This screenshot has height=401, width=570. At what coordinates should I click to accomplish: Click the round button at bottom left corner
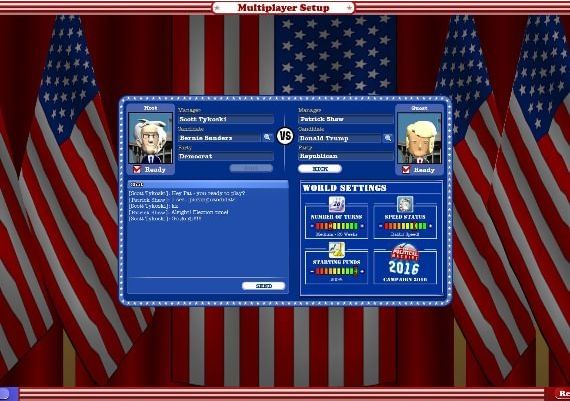tap(5, 394)
